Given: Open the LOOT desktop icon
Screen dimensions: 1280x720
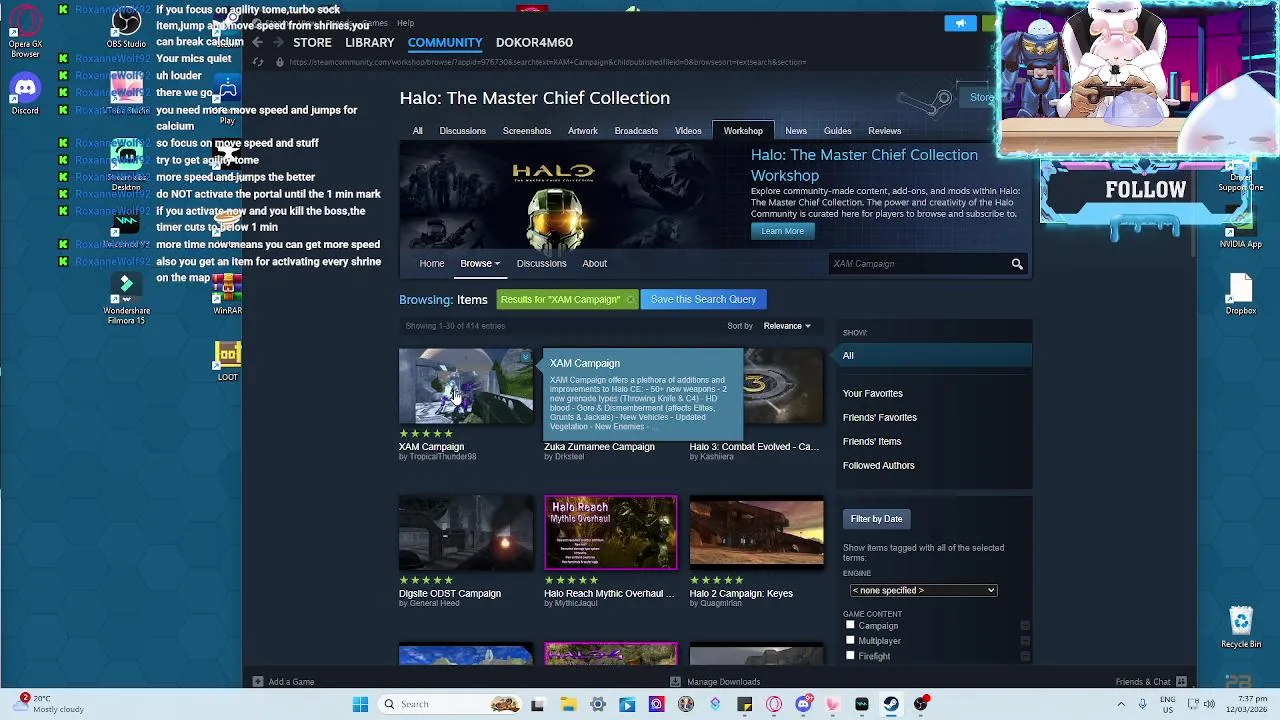Looking at the screenshot, I should [x=228, y=361].
